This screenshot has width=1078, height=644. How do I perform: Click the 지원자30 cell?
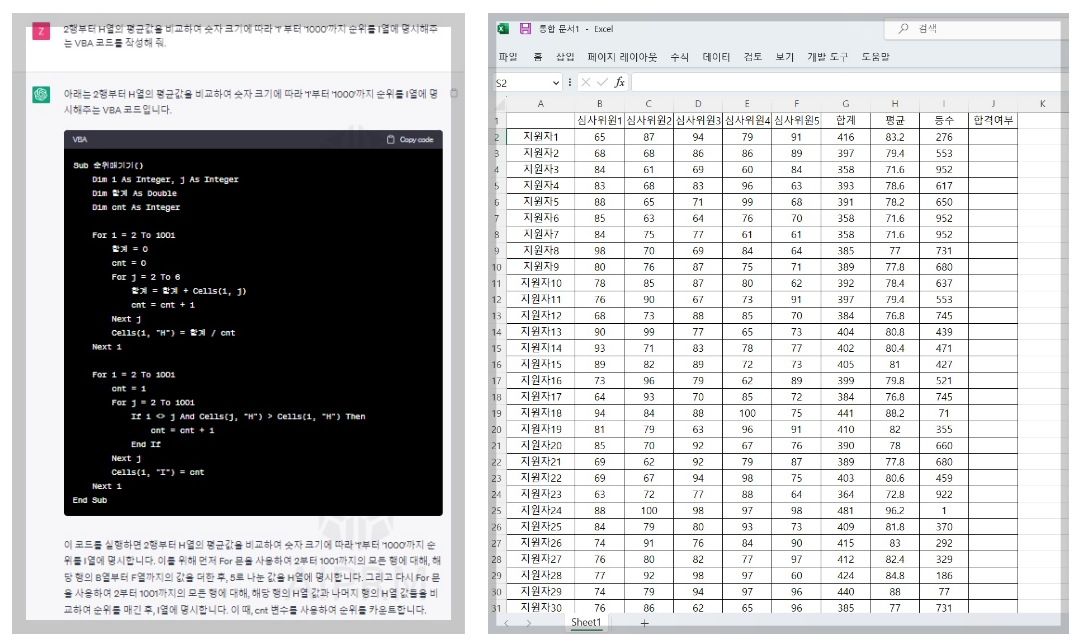click(540, 608)
